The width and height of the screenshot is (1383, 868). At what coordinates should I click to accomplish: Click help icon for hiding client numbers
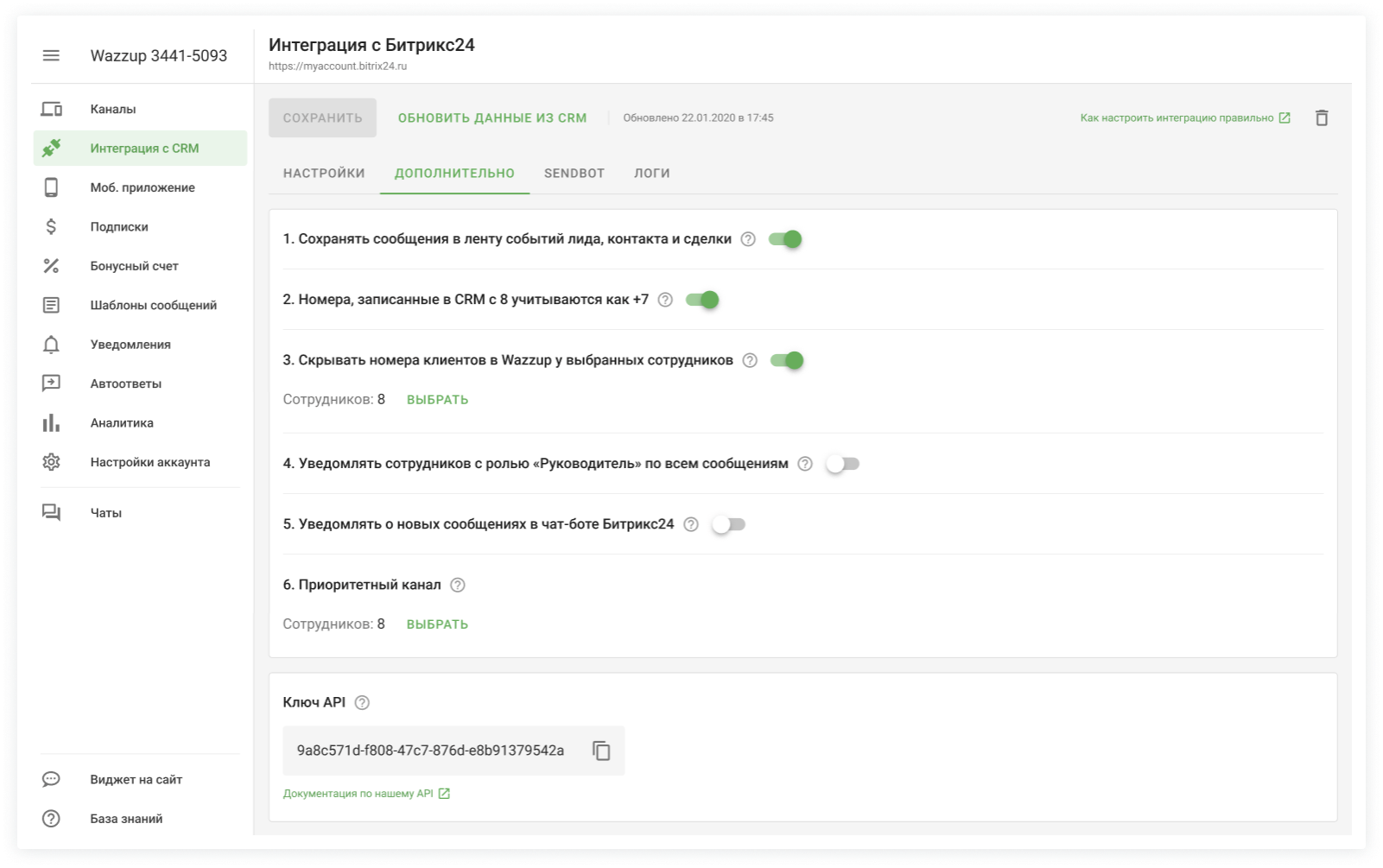(750, 360)
